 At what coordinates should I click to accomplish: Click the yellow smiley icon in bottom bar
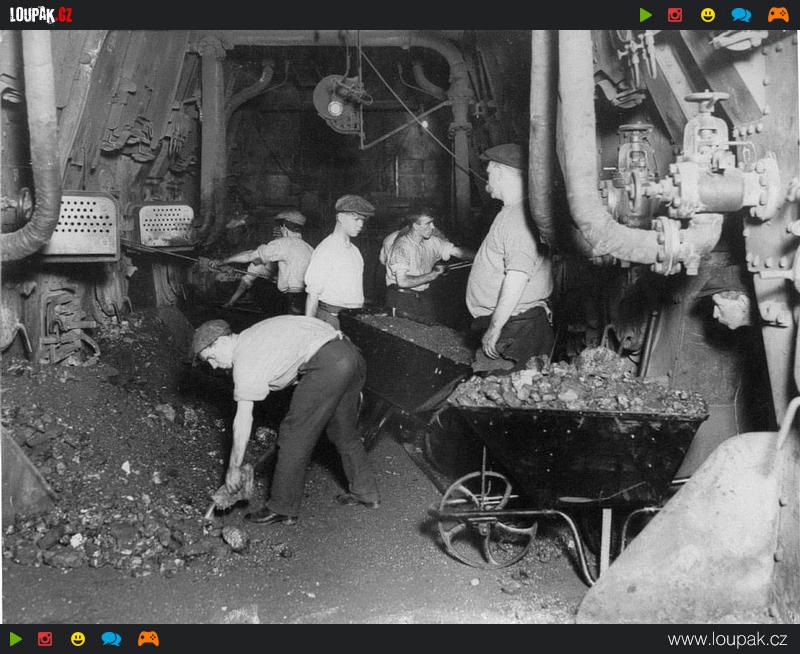78,639
